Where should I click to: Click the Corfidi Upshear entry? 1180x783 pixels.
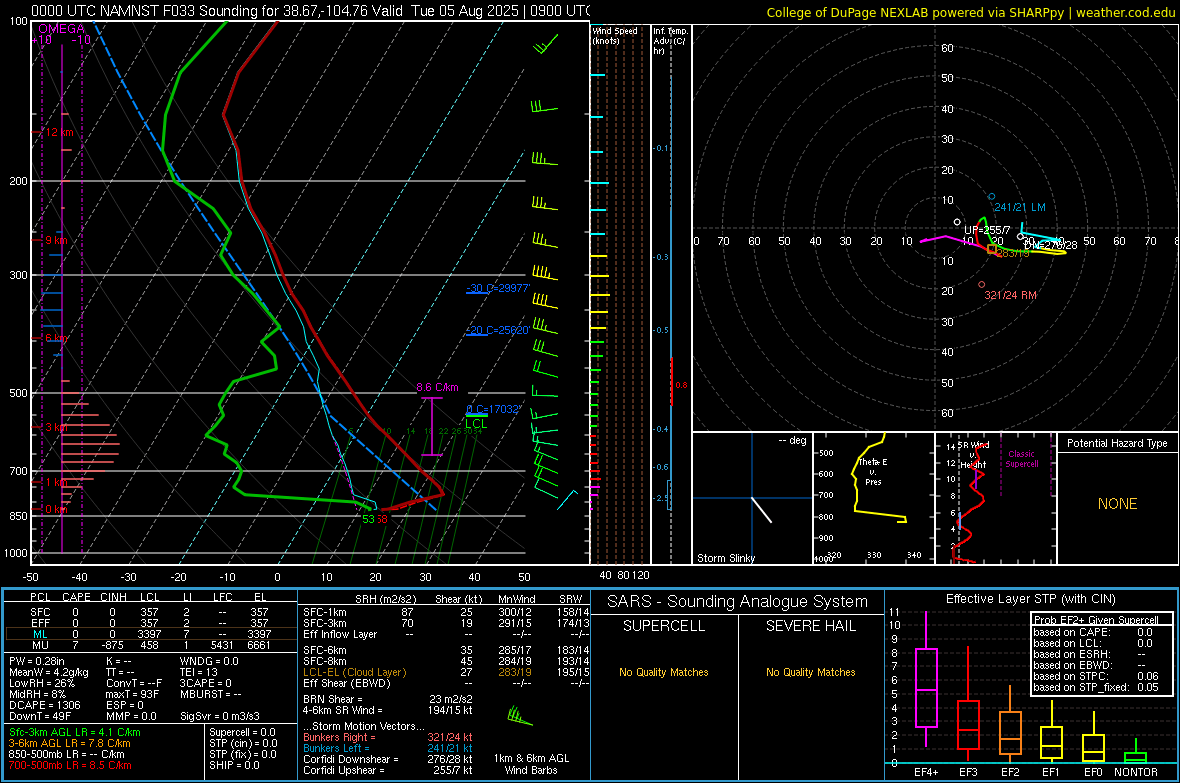(x=388, y=770)
